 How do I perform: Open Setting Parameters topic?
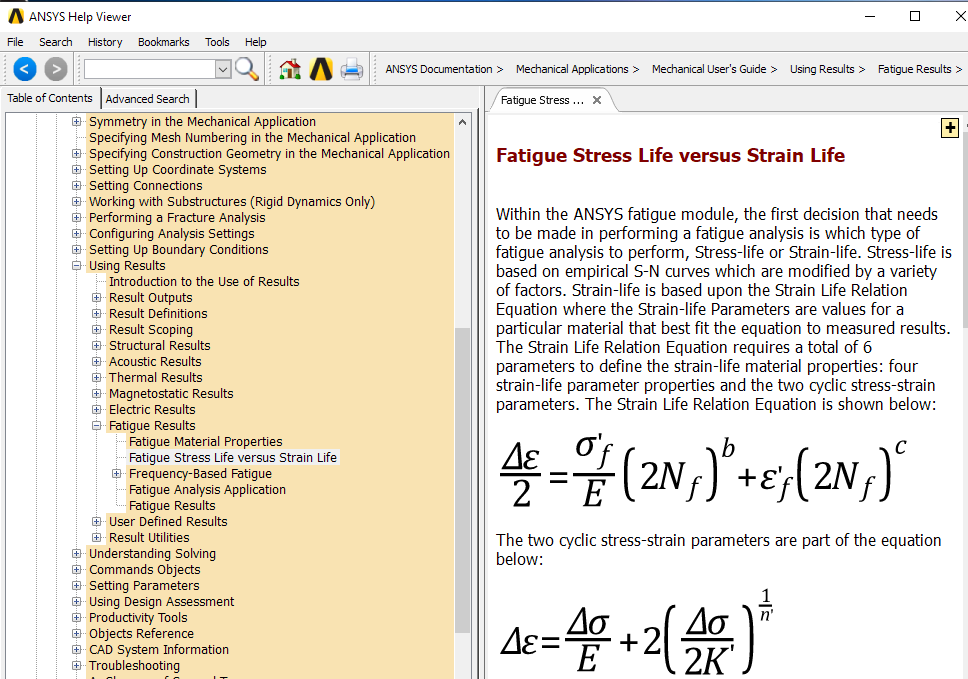144,586
